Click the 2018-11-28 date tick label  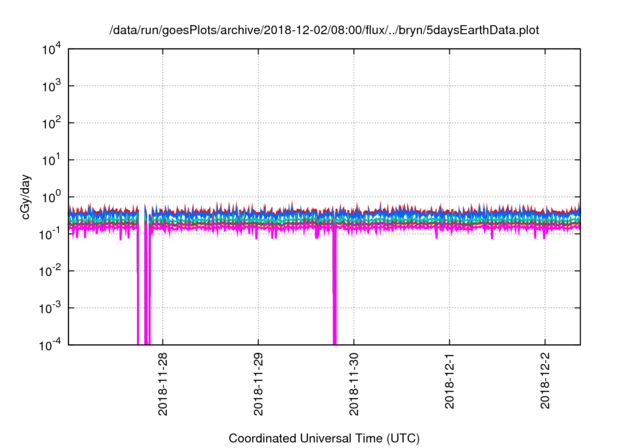pyautogui.click(x=162, y=384)
